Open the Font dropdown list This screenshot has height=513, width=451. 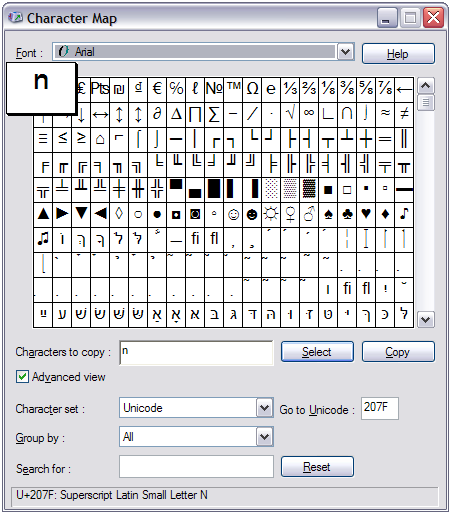point(345,52)
